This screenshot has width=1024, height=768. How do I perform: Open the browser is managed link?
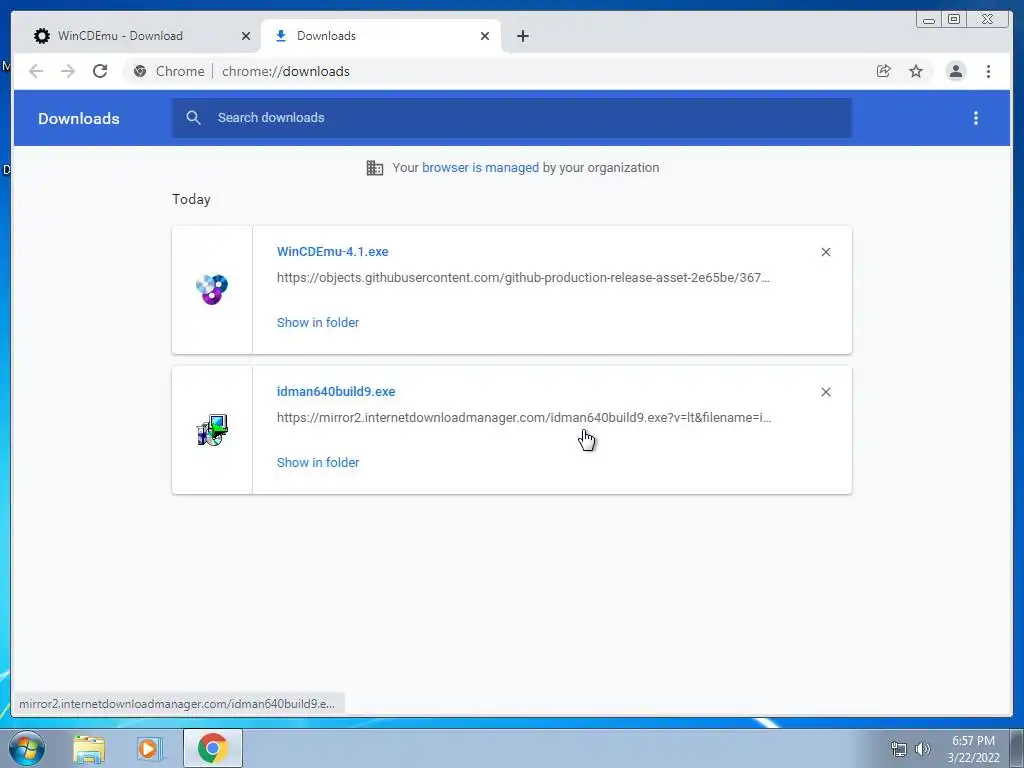480,168
